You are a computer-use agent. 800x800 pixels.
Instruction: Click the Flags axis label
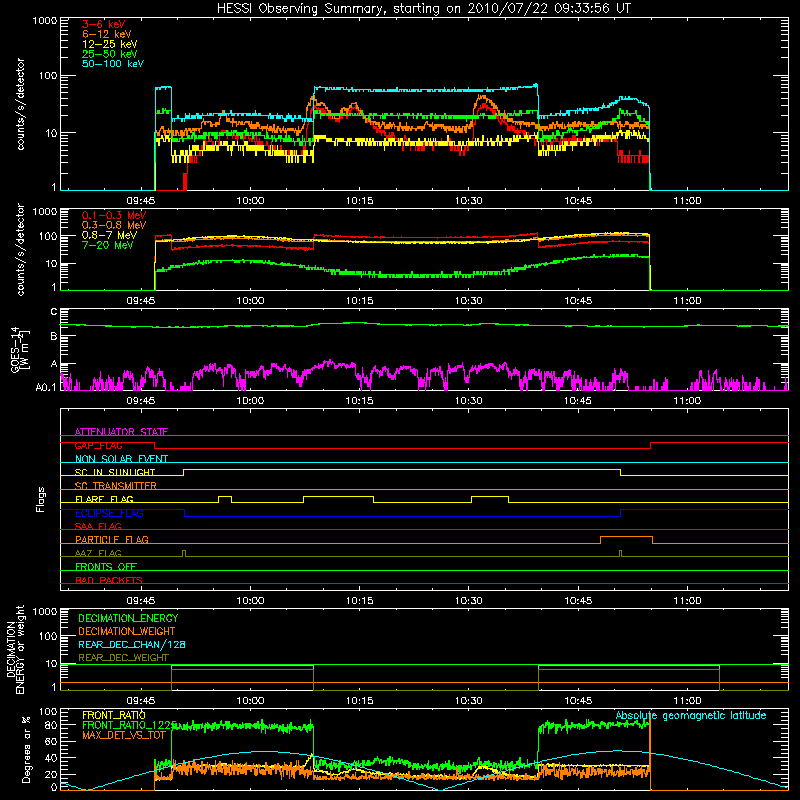[41, 499]
